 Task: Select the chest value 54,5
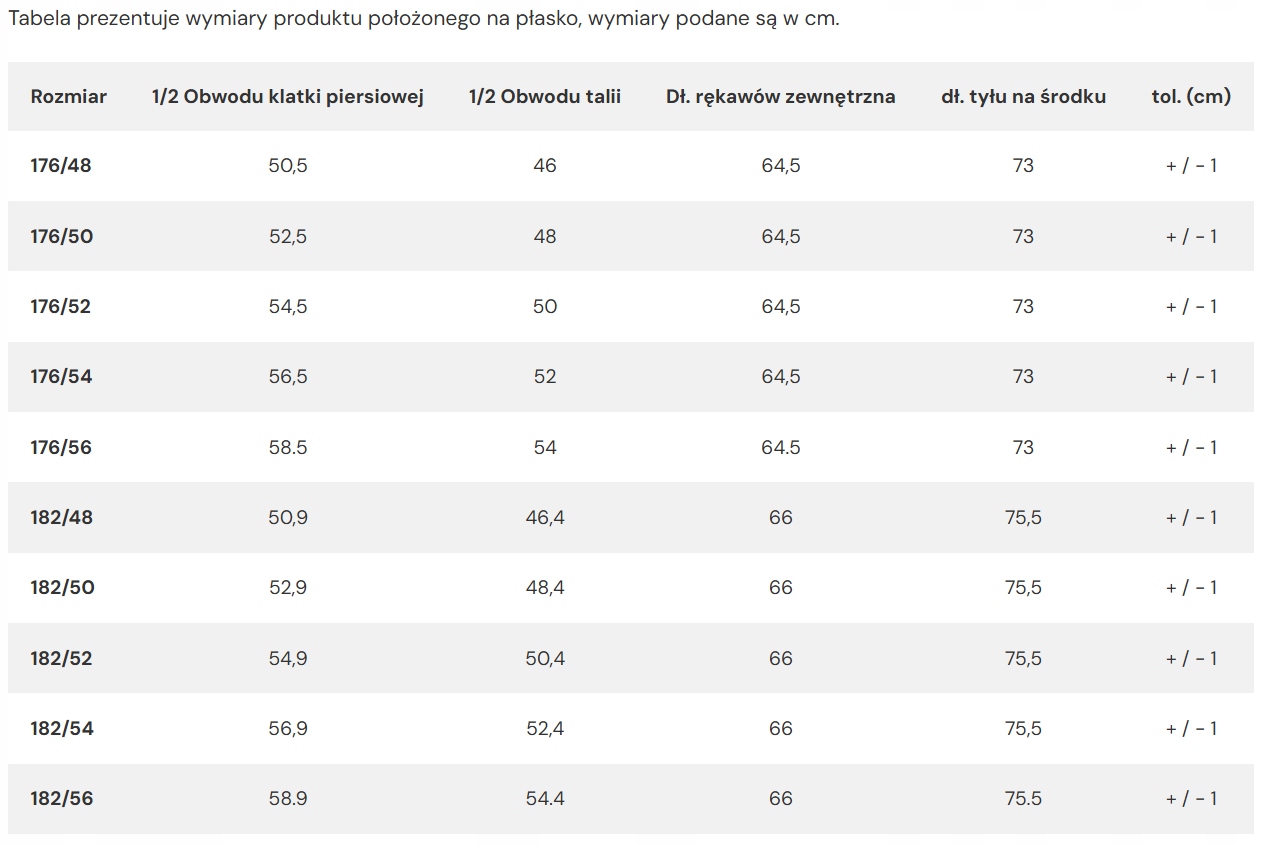[x=288, y=307]
